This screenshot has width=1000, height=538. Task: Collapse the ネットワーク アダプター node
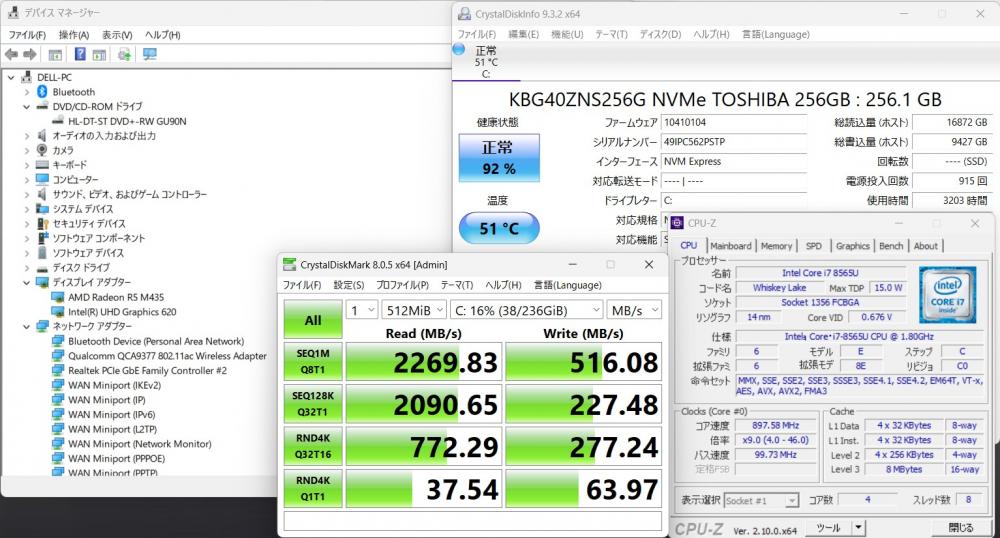(x=27, y=326)
